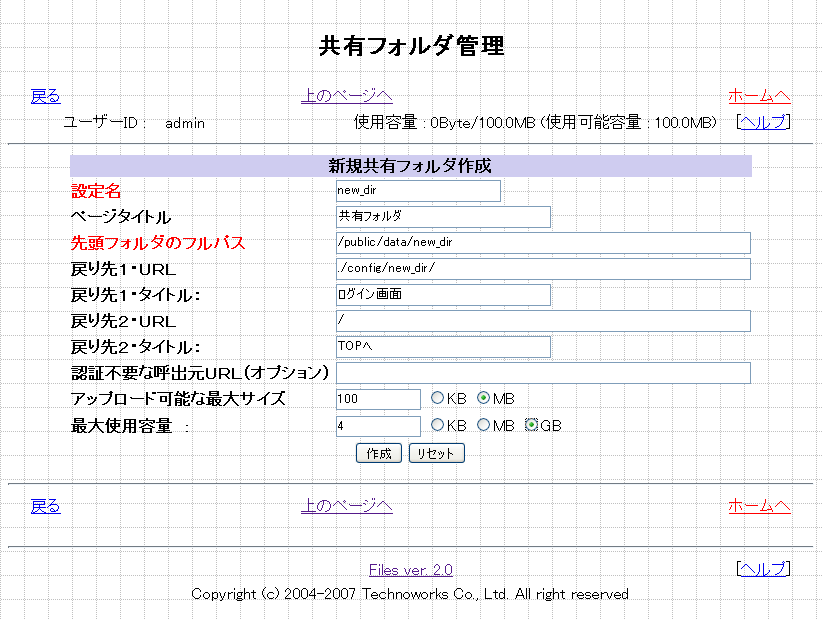Choose MB for 最大使用容量
The width and height of the screenshot is (822, 620).
(x=484, y=425)
